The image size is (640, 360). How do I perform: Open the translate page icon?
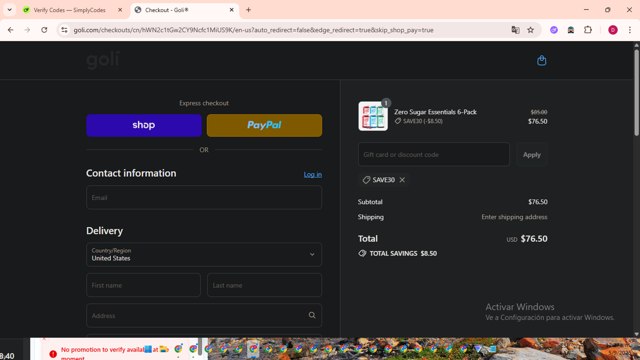pyautogui.click(x=515, y=30)
